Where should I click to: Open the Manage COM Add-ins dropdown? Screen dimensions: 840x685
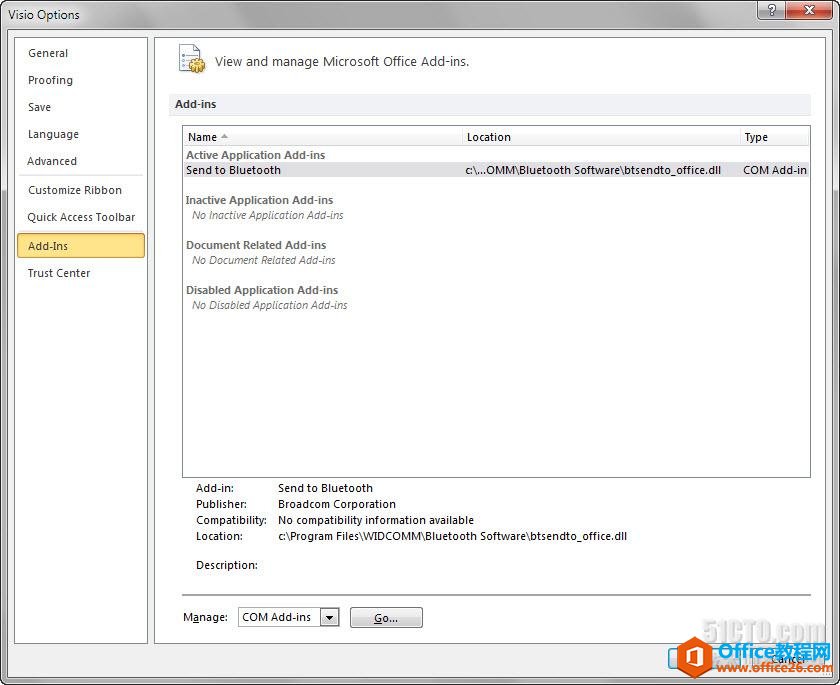329,617
